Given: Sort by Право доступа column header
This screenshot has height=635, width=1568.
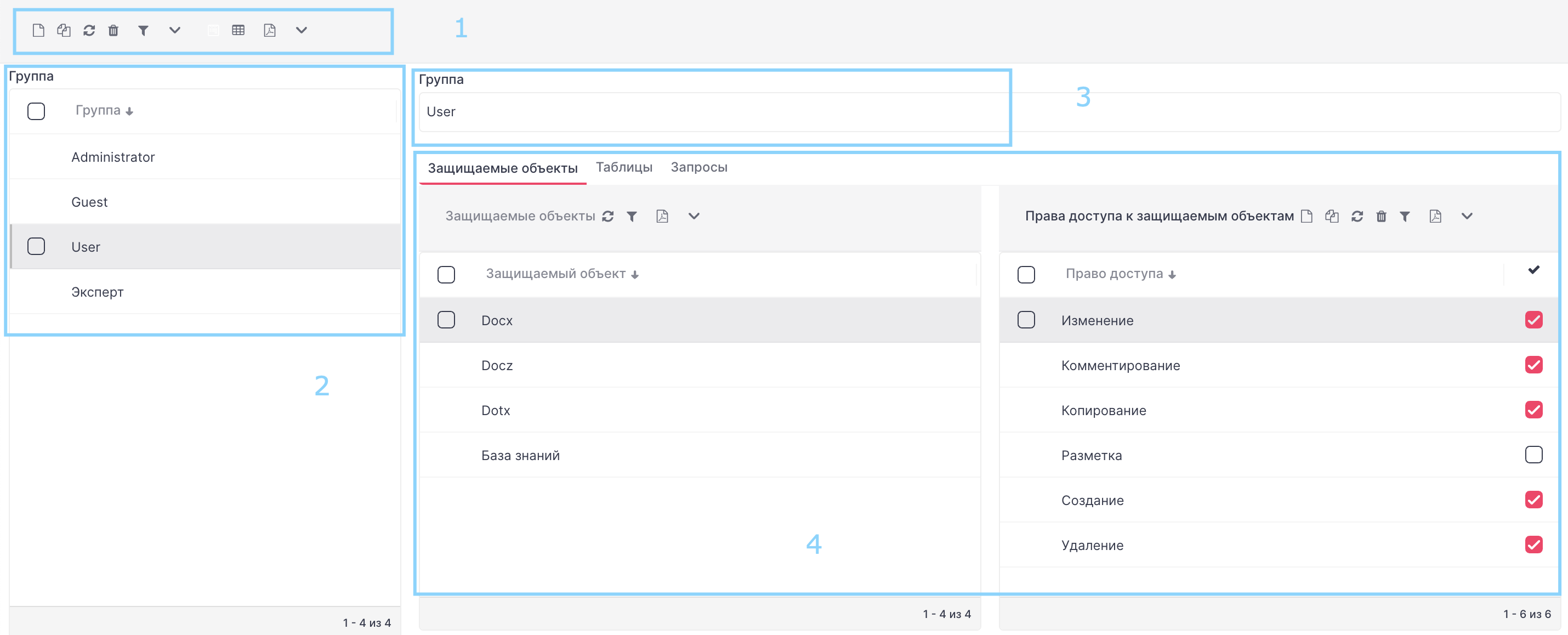Looking at the screenshot, I should (1120, 274).
